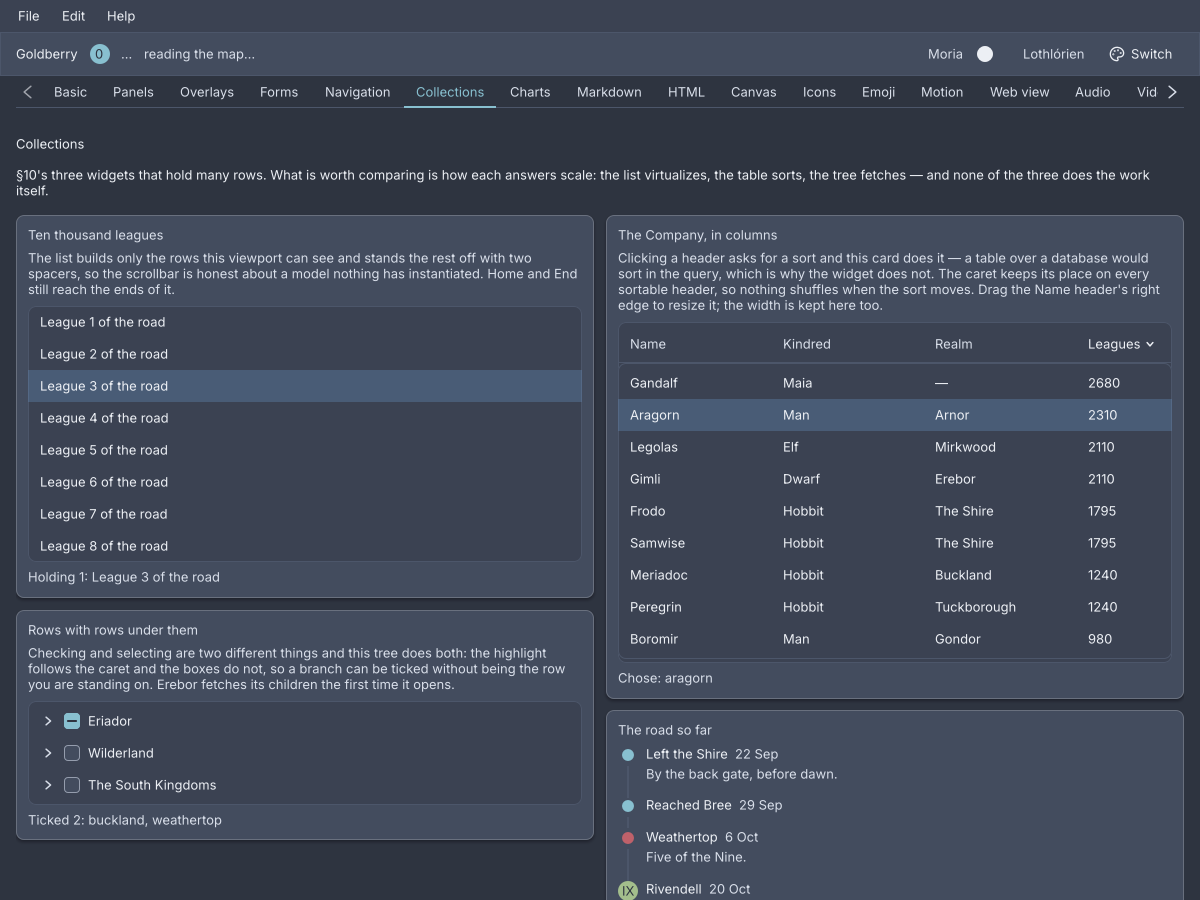Tick The South Kingdoms checkbox
Screen dimensions: 1200x900
click(72, 785)
